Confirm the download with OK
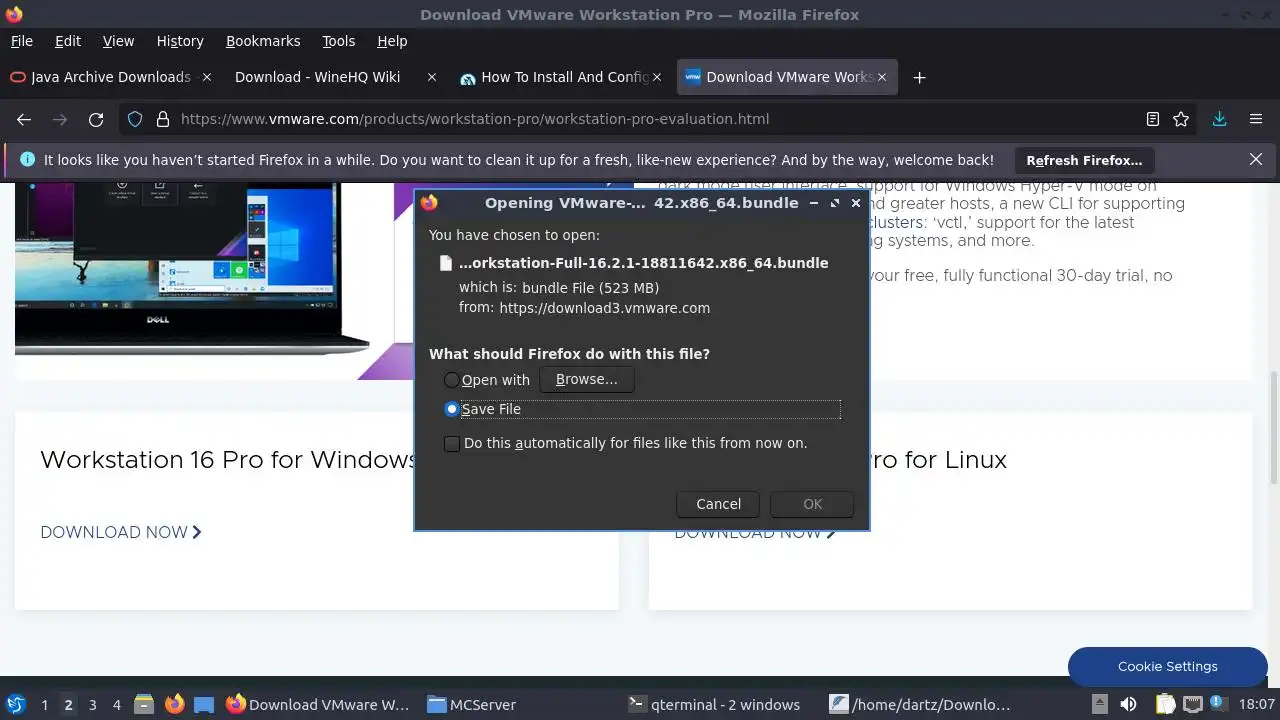Screen dimensions: 1280x720 pos(812,504)
